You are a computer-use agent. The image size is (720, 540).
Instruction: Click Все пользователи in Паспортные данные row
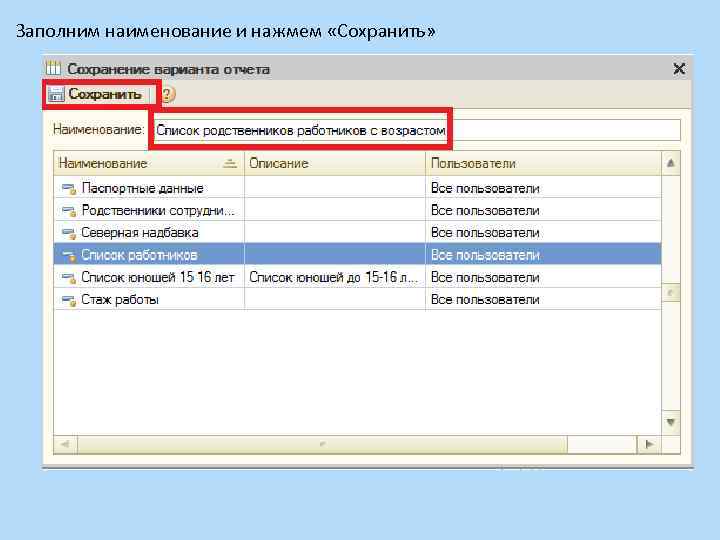pos(485,188)
